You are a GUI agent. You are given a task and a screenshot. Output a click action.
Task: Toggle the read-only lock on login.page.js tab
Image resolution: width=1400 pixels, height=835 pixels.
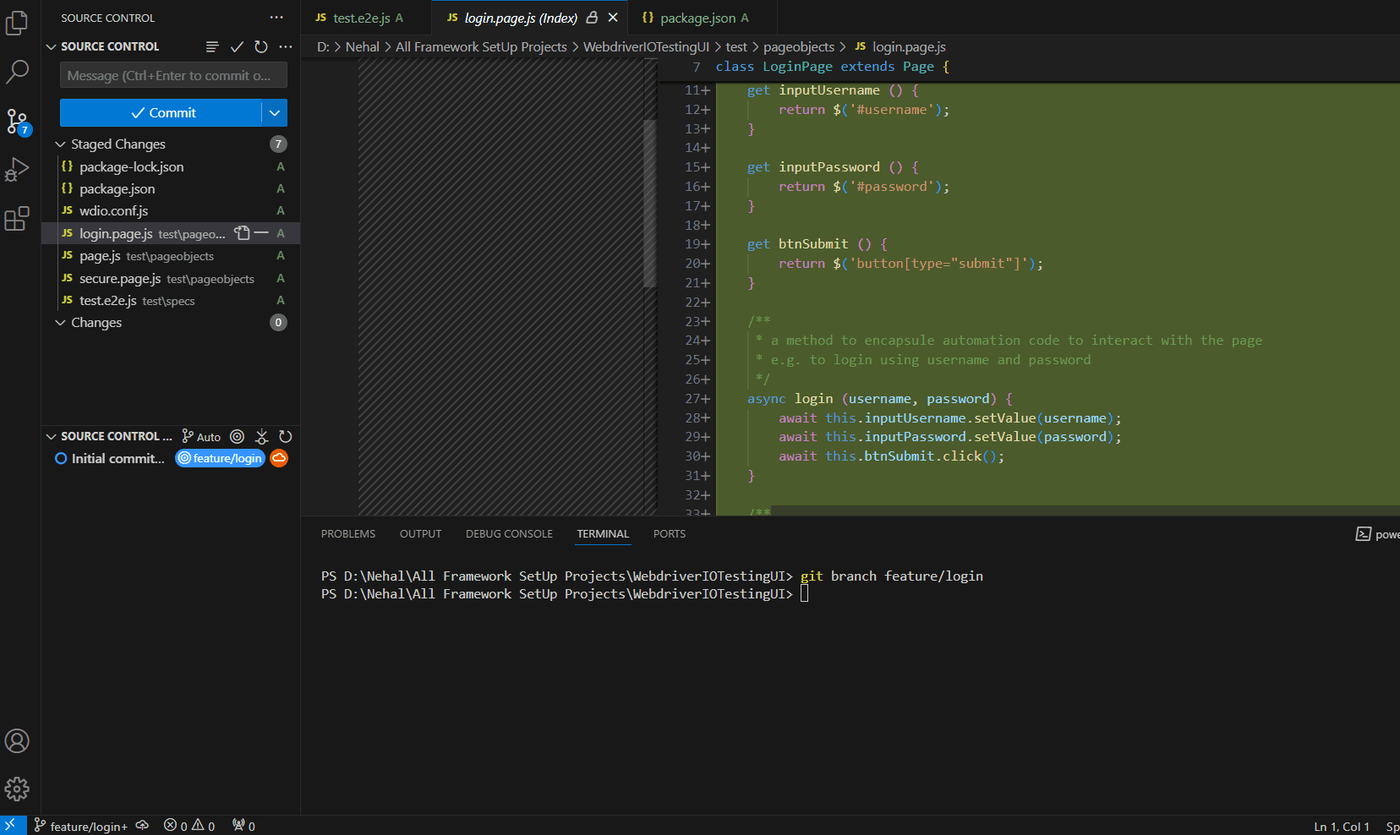592,18
